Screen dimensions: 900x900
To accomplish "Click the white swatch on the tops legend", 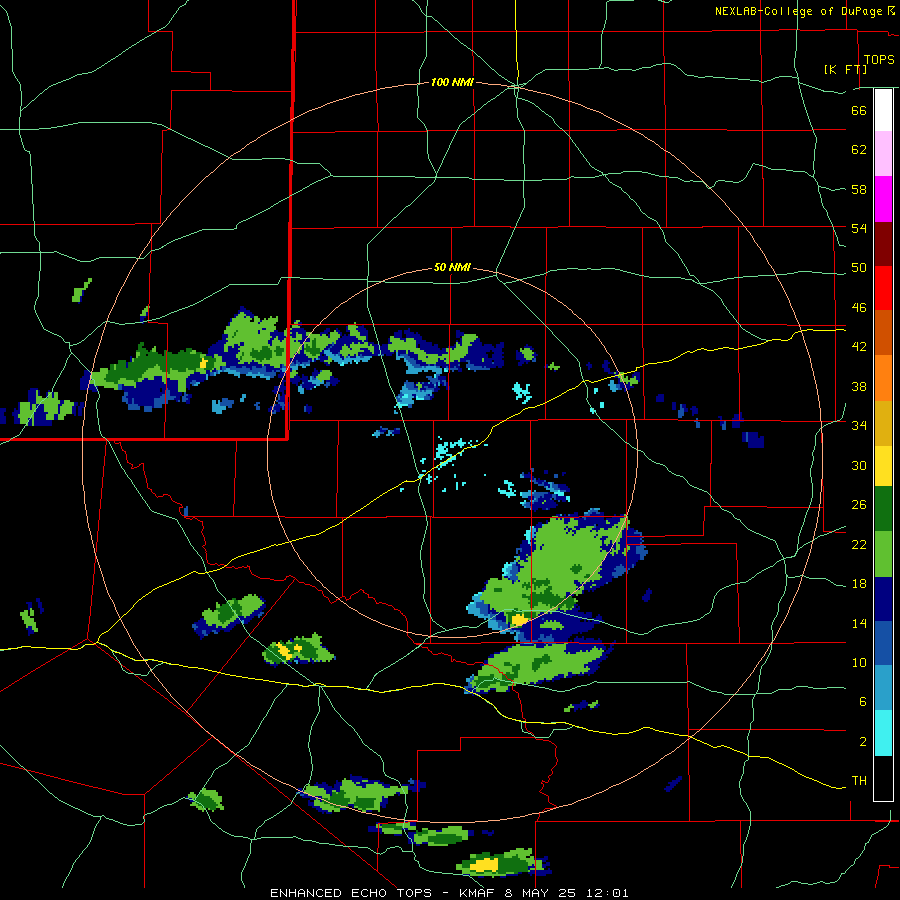I will tap(883, 110).
